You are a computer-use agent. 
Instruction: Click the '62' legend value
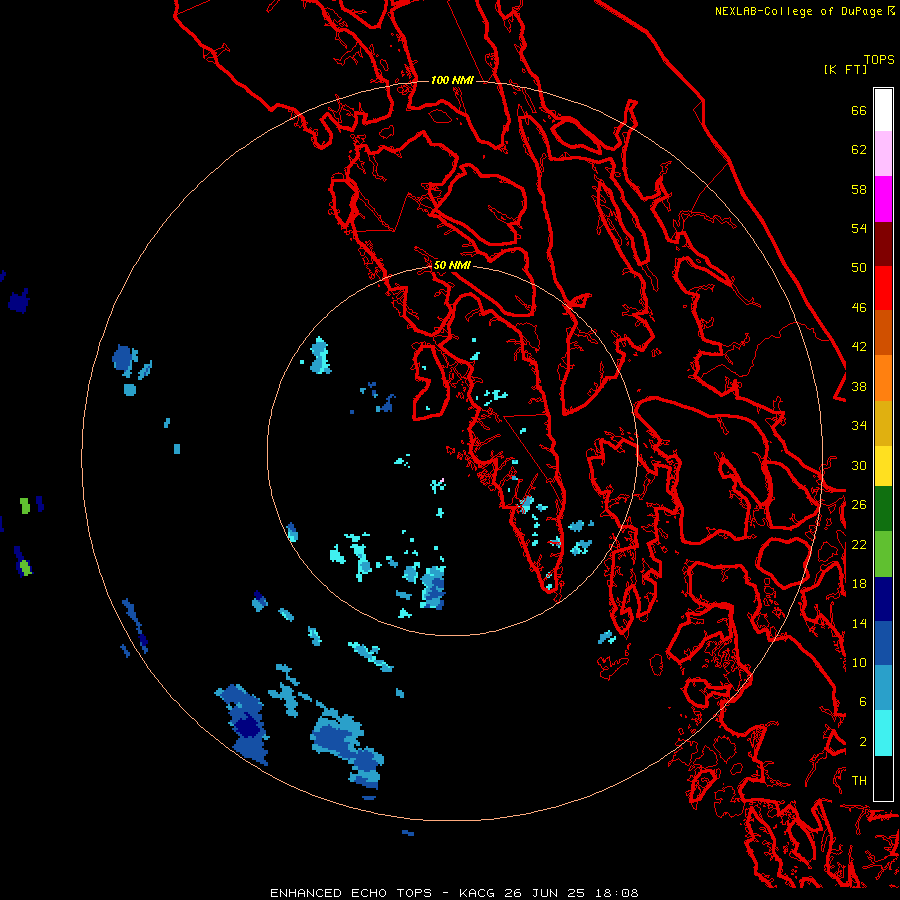(x=859, y=150)
